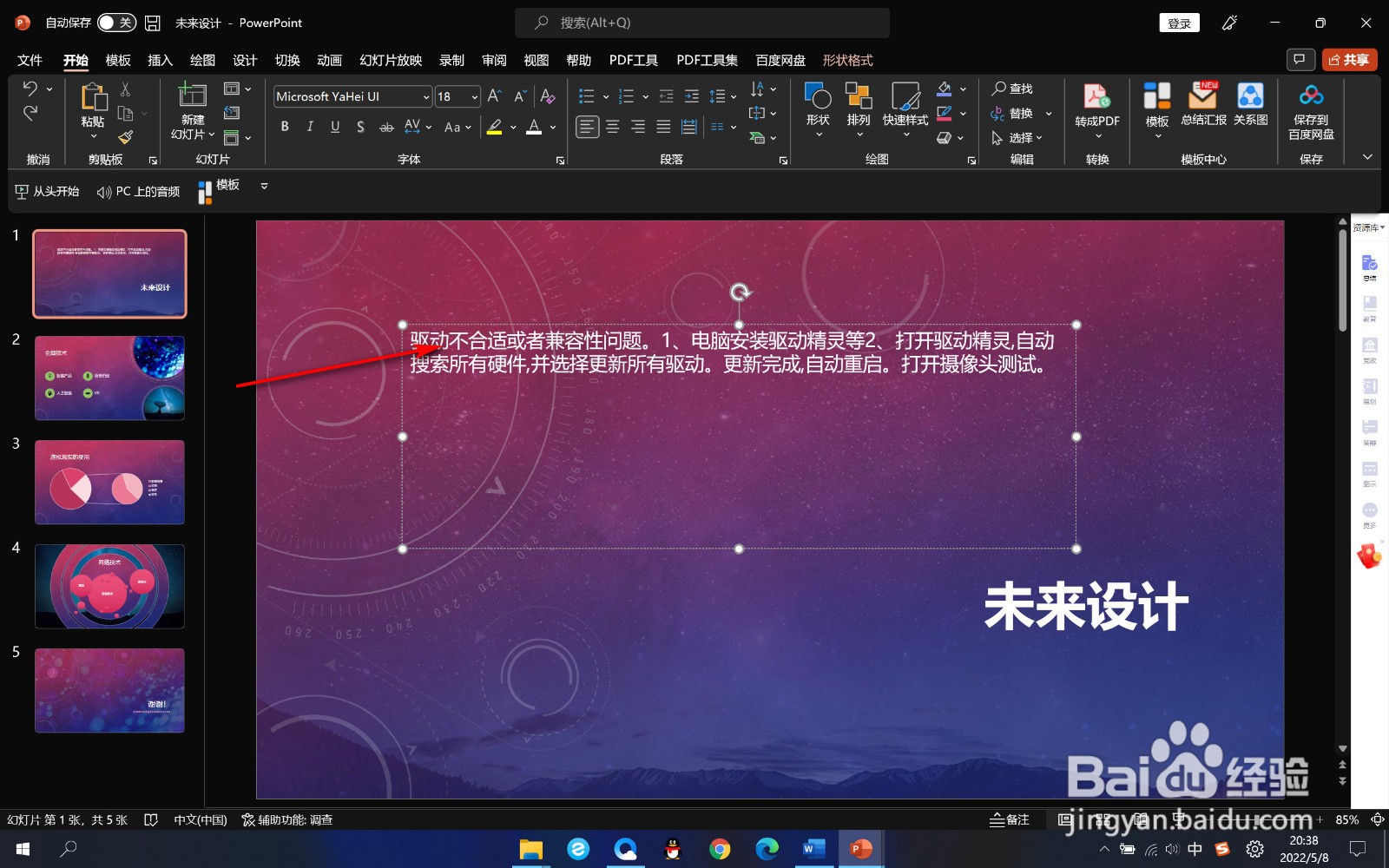Click the rotation handle above the text box
Viewport: 1389px width, 868px height.
coord(740,293)
